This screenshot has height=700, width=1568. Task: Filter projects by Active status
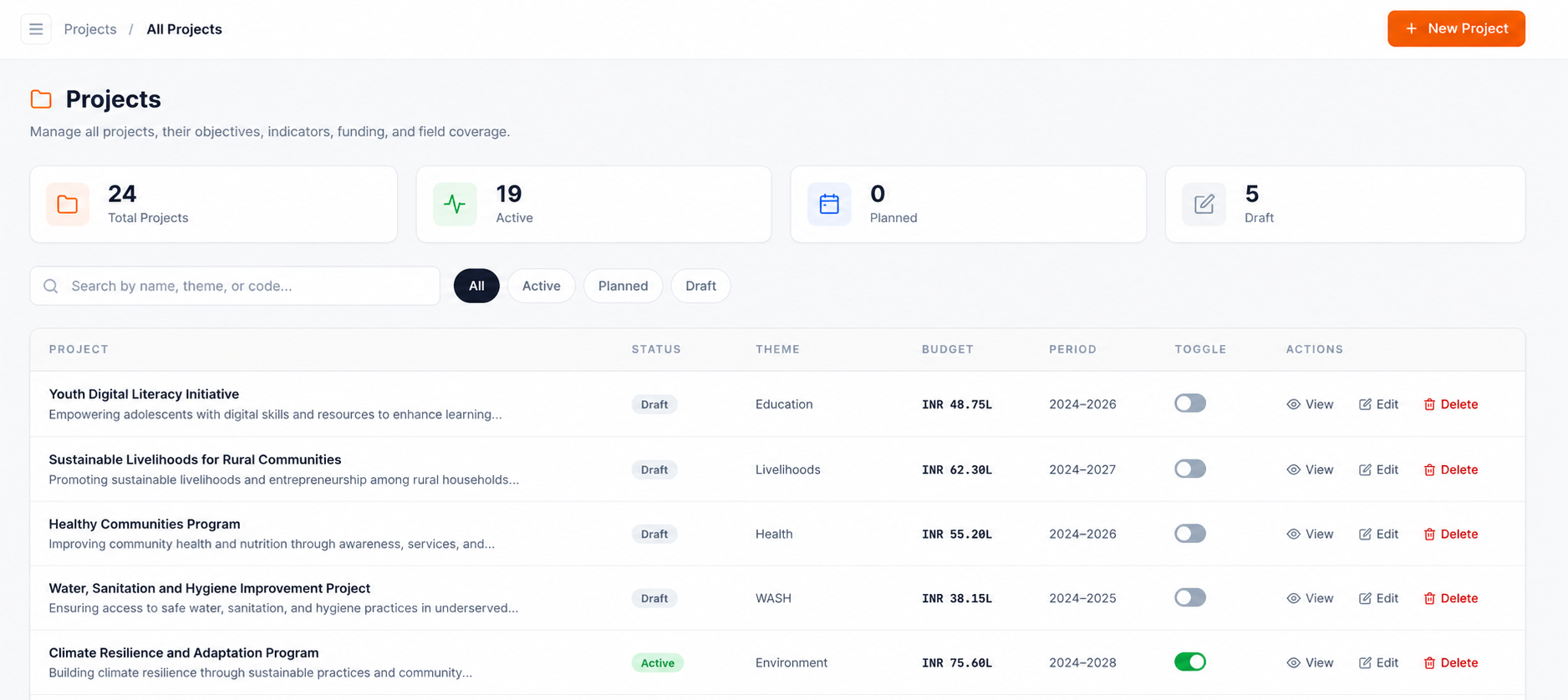pyautogui.click(x=542, y=286)
